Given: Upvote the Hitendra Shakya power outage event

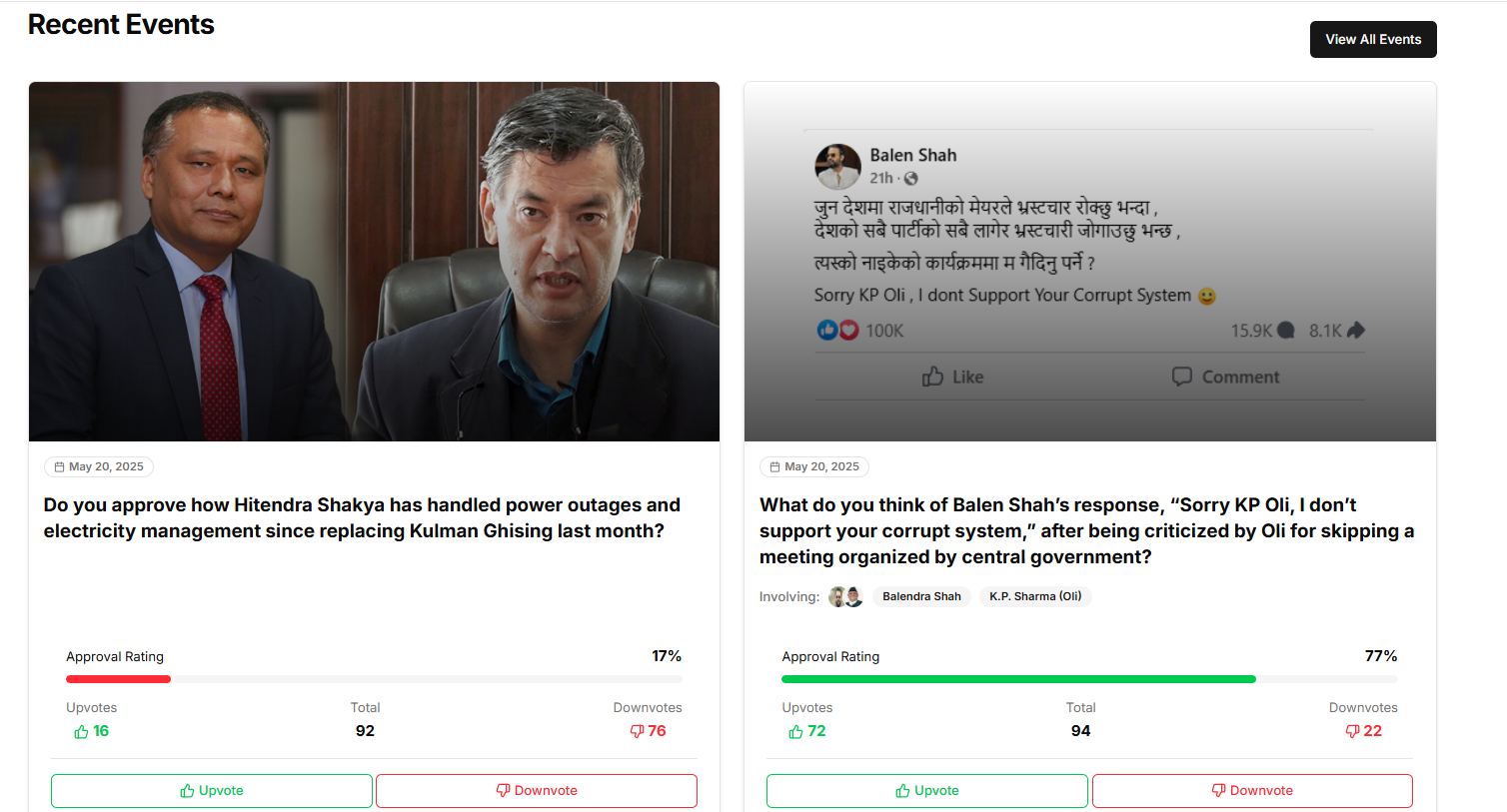Looking at the screenshot, I should pos(212,790).
